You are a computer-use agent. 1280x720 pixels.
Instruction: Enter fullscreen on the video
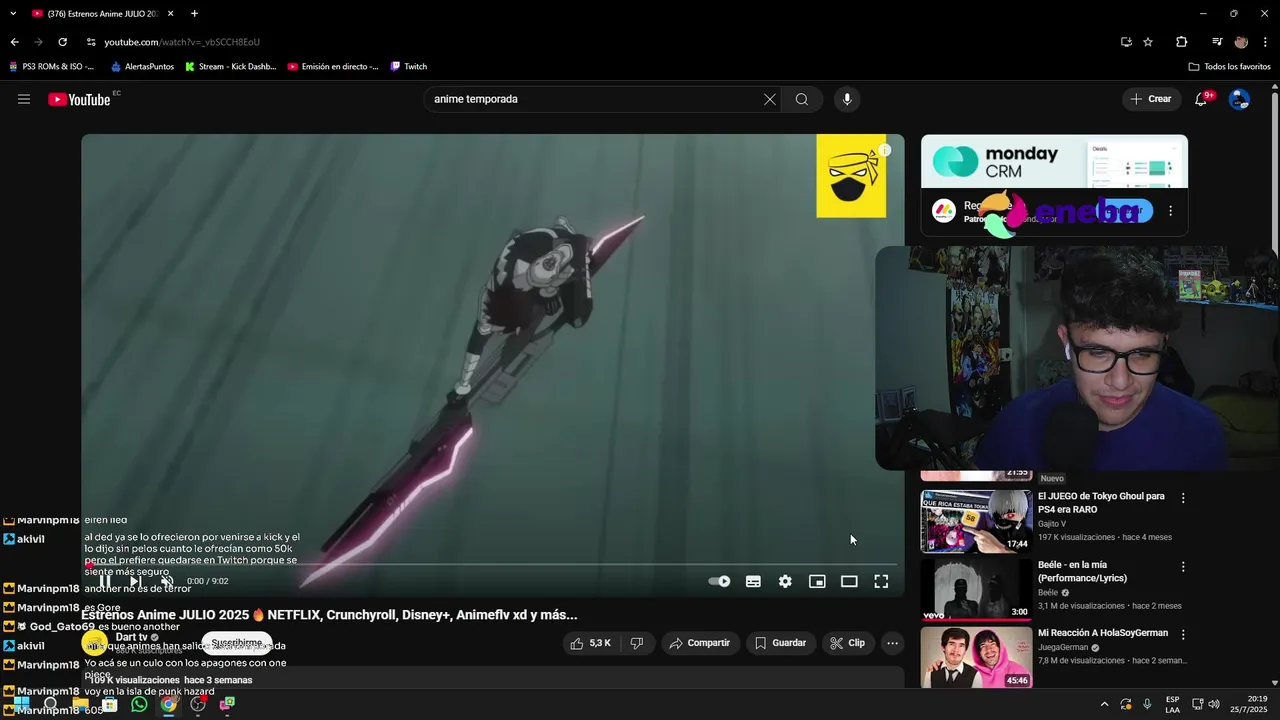[881, 581]
